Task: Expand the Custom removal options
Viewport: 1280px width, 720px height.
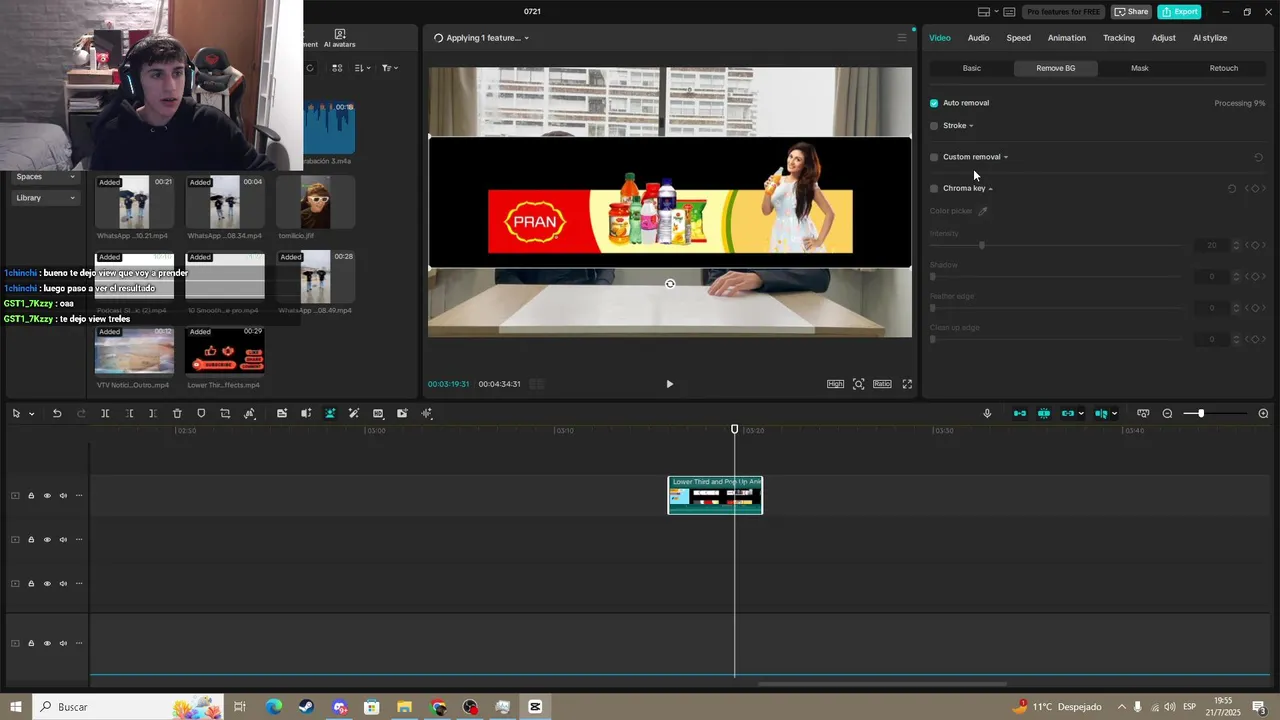Action: pyautogui.click(x=1006, y=157)
